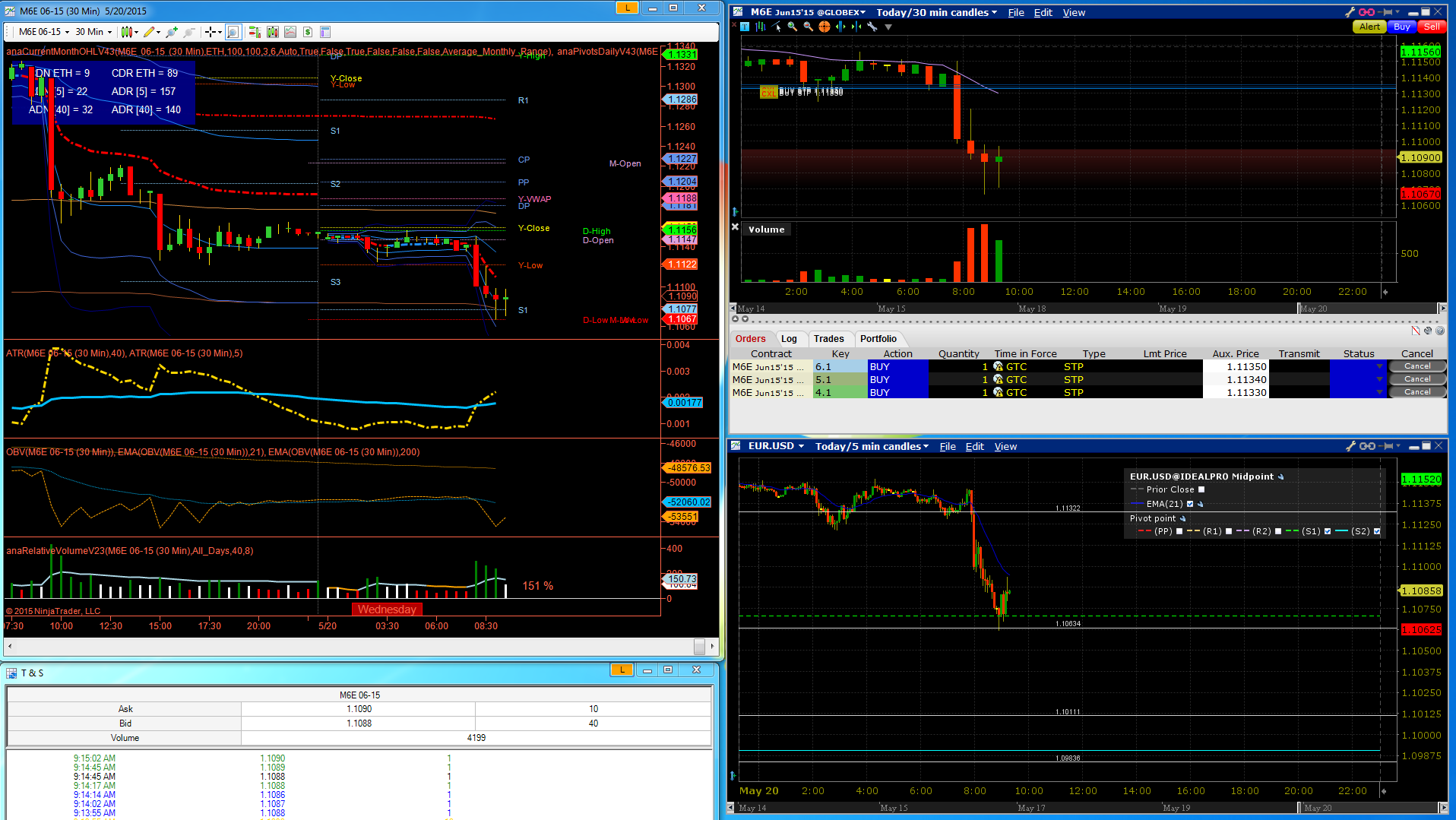This screenshot has height=820, width=1456.
Task: Open File menu in M6E chart window
Action: [1016, 12]
